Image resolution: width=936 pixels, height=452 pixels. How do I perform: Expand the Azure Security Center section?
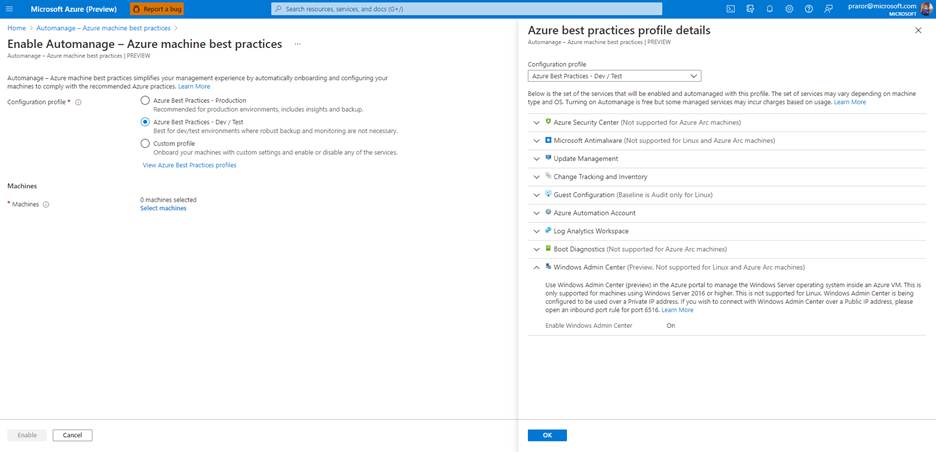[536, 122]
